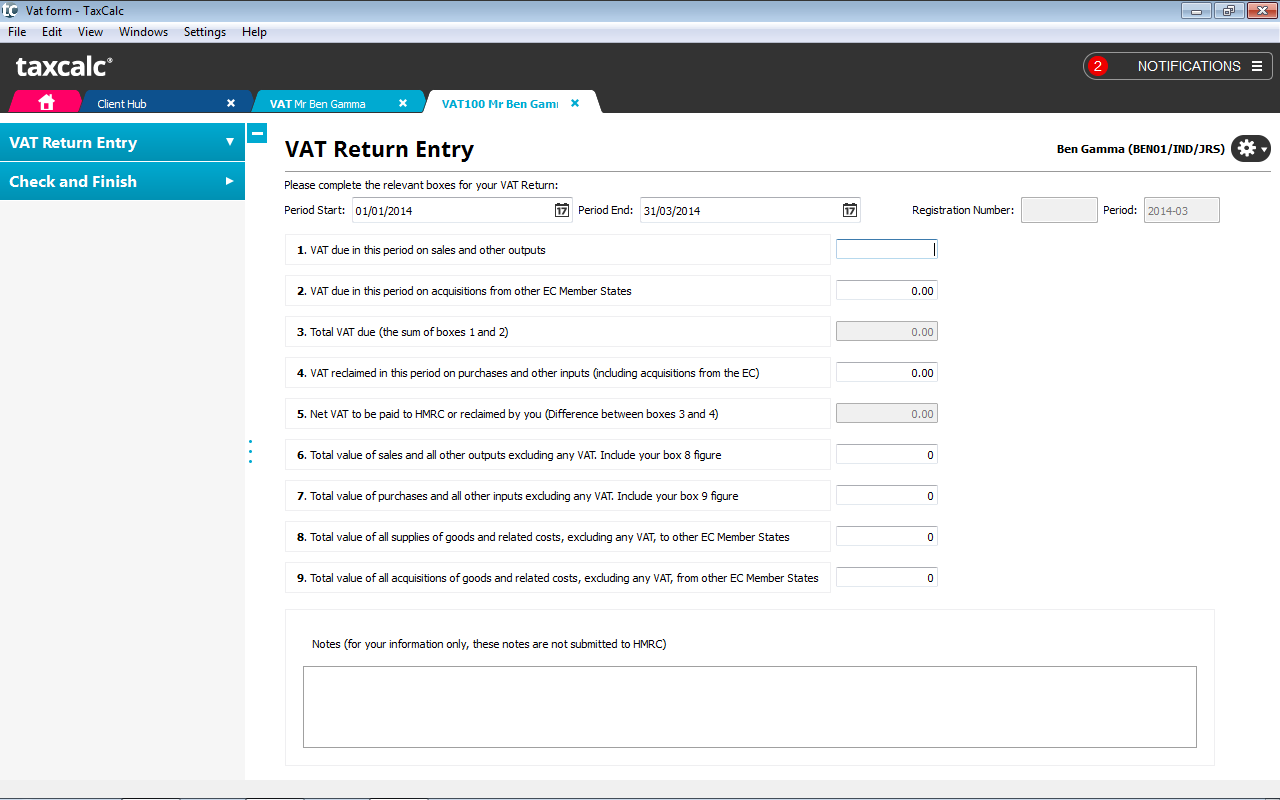
Task: Focus box 8 EC supplies value field
Action: [887, 537]
